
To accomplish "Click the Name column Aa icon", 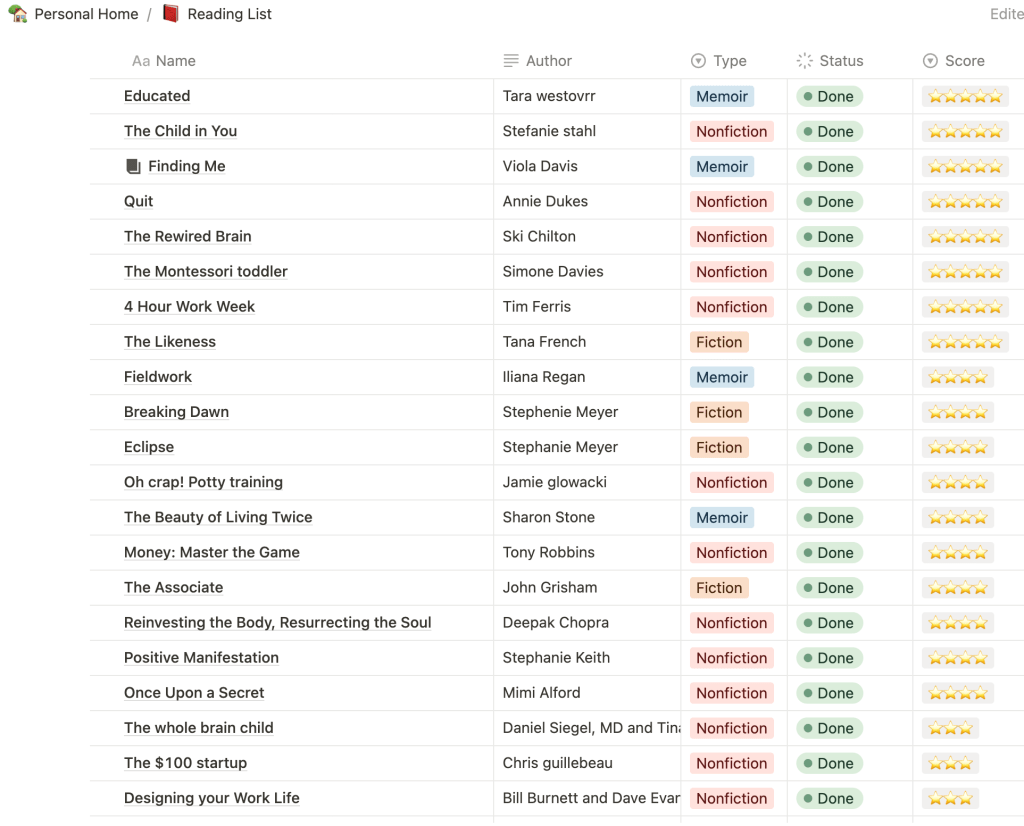I will pos(141,61).
